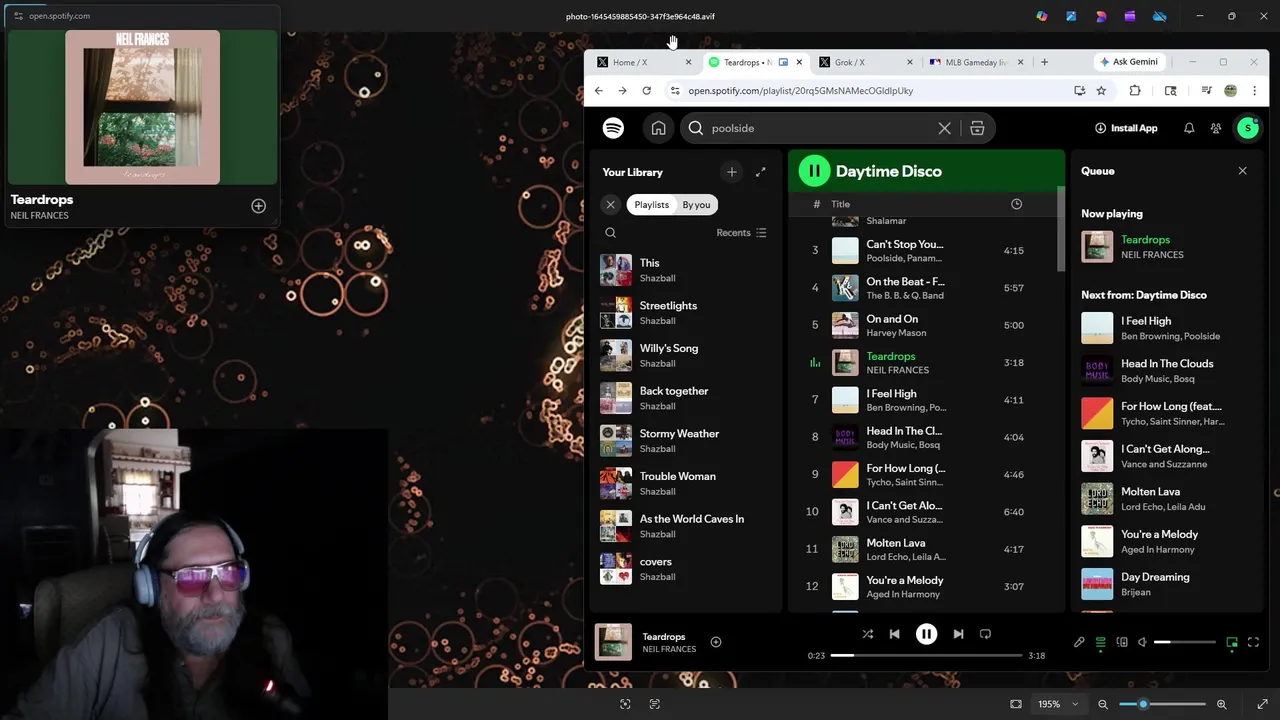
Task: Adjust the Spotify volume slider
Action: tap(1185, 642)
